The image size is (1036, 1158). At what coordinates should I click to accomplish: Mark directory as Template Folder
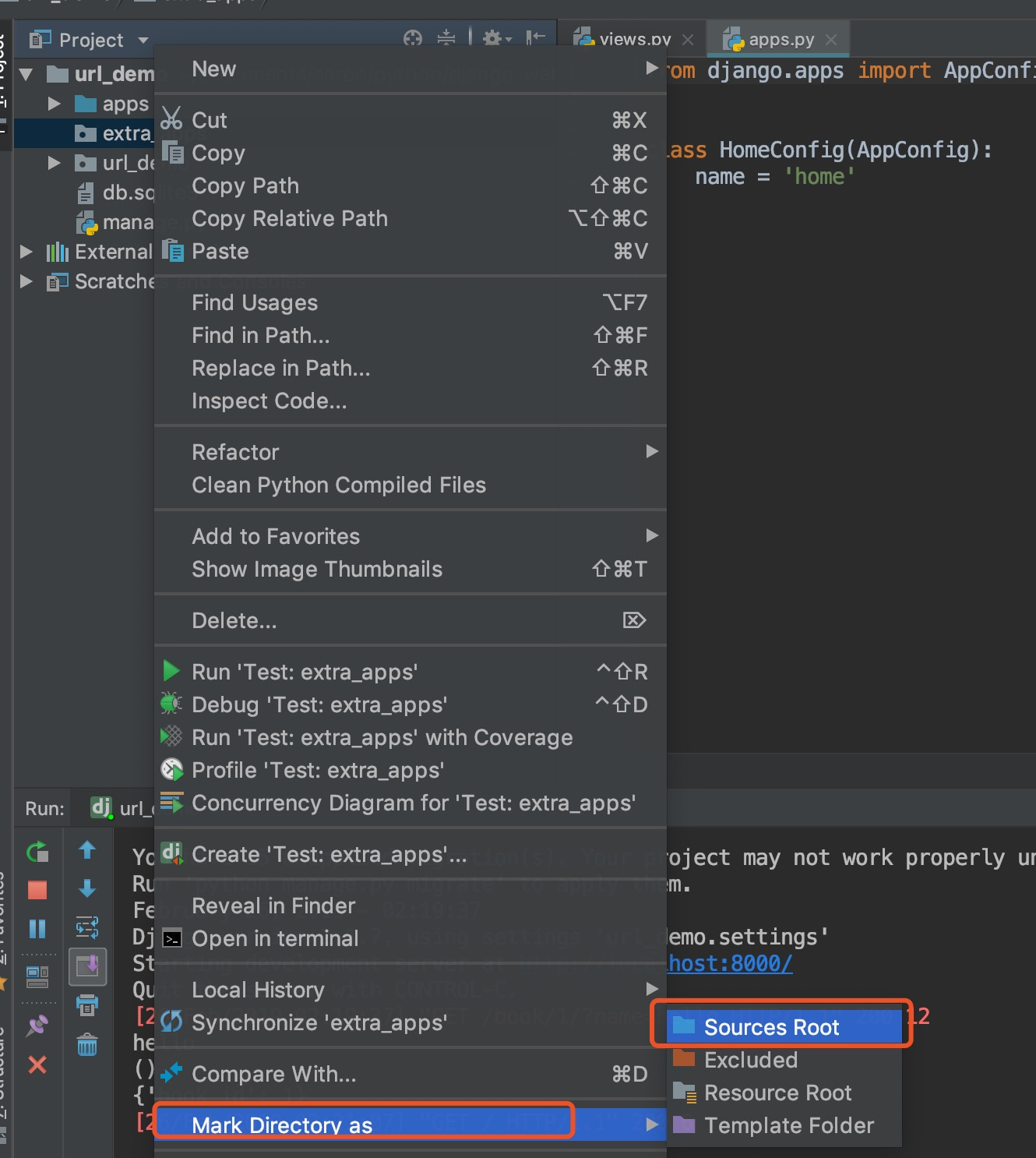(784, 1125)
